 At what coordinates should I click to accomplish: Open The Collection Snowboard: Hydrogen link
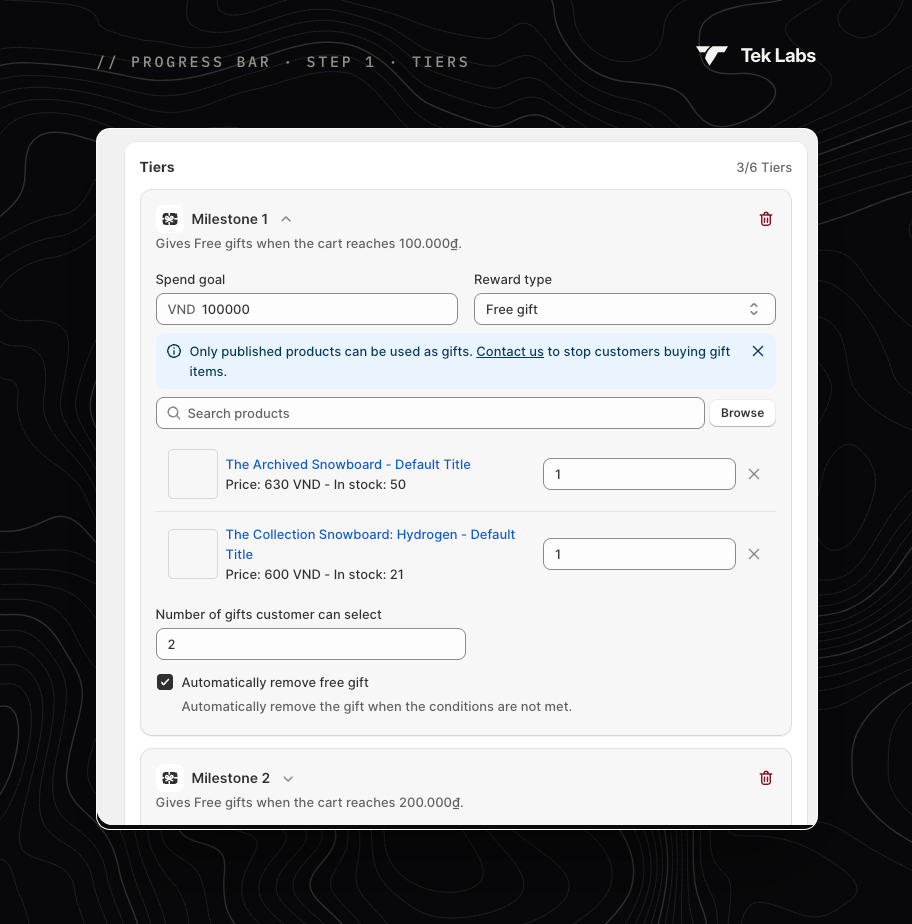coord(370,544)
